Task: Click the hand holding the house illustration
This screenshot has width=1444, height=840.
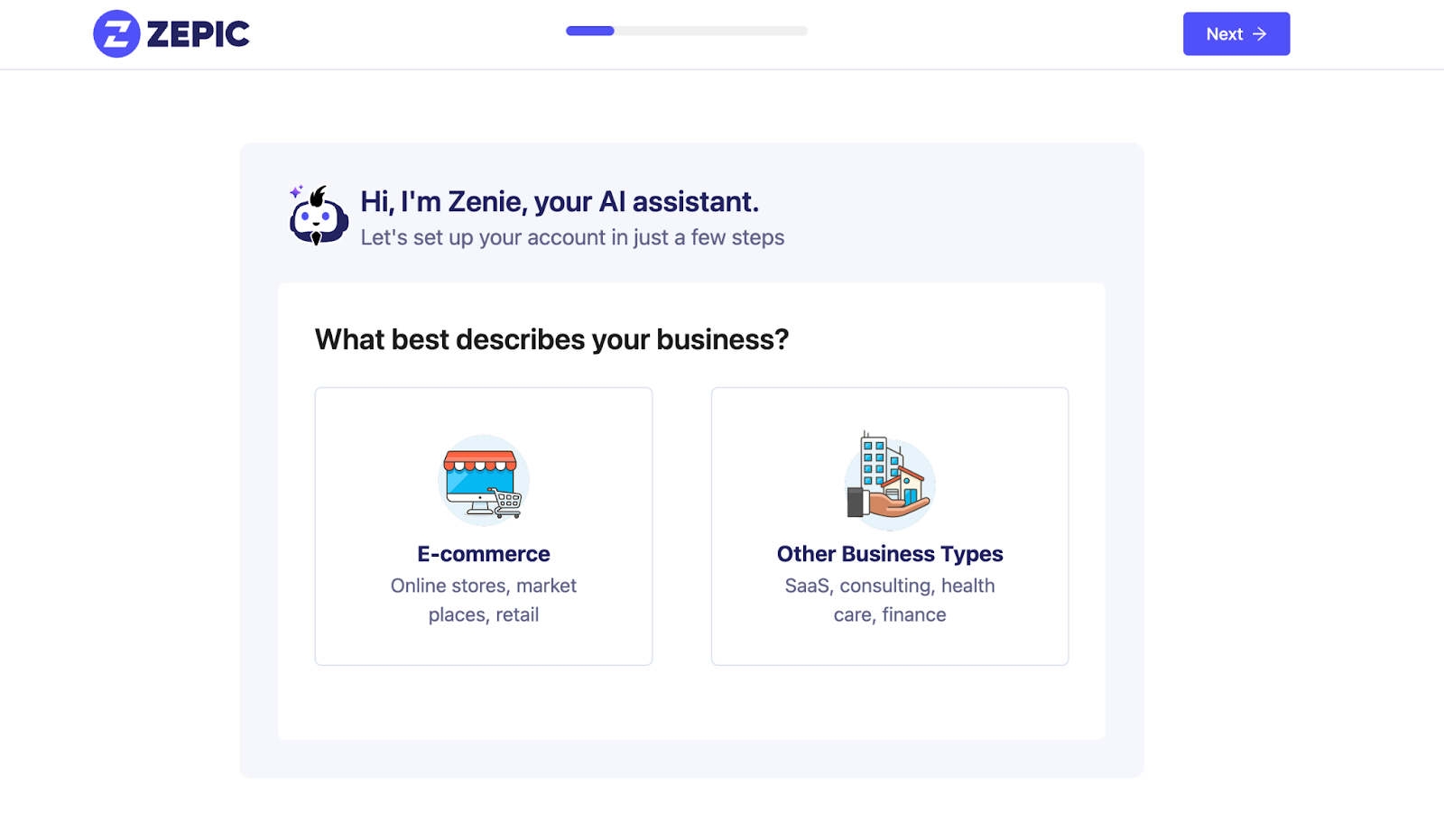Action: tap(889, 506)
